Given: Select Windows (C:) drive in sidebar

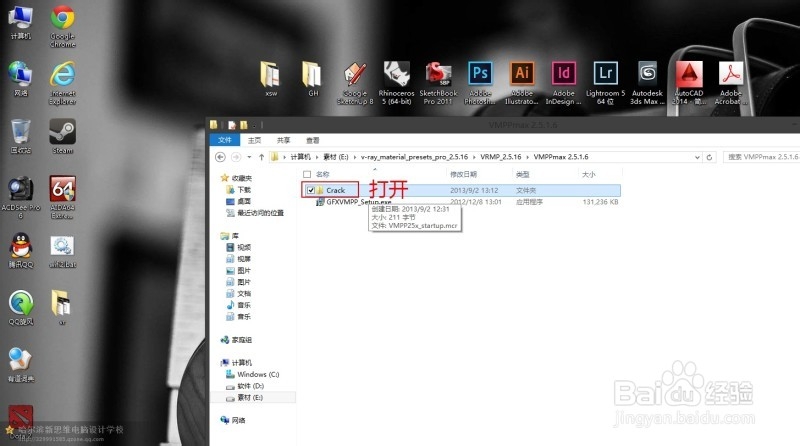Looking at the screenshot, I should (x=253, y=374).
